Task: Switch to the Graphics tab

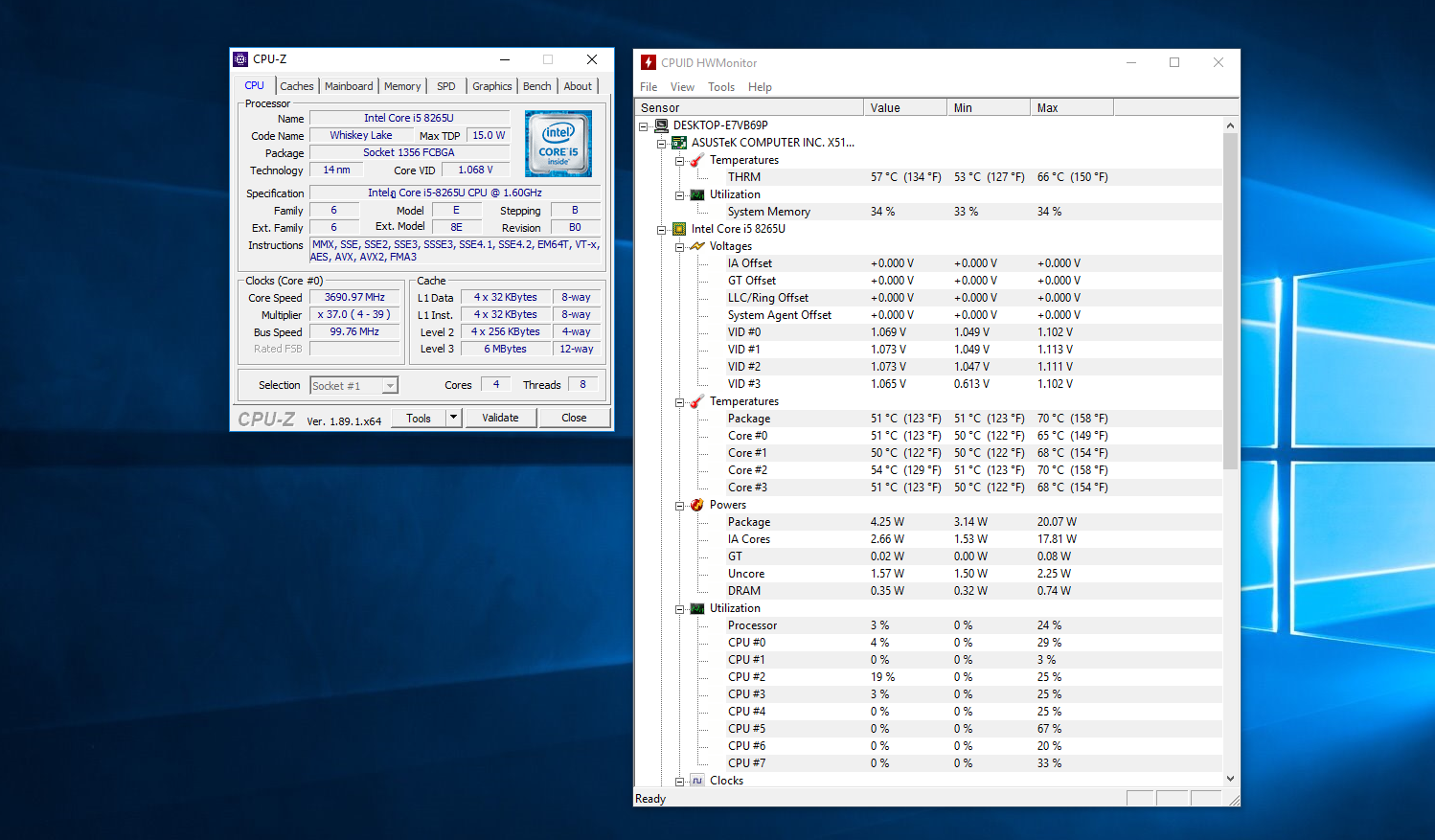Action: coord(492,86)
